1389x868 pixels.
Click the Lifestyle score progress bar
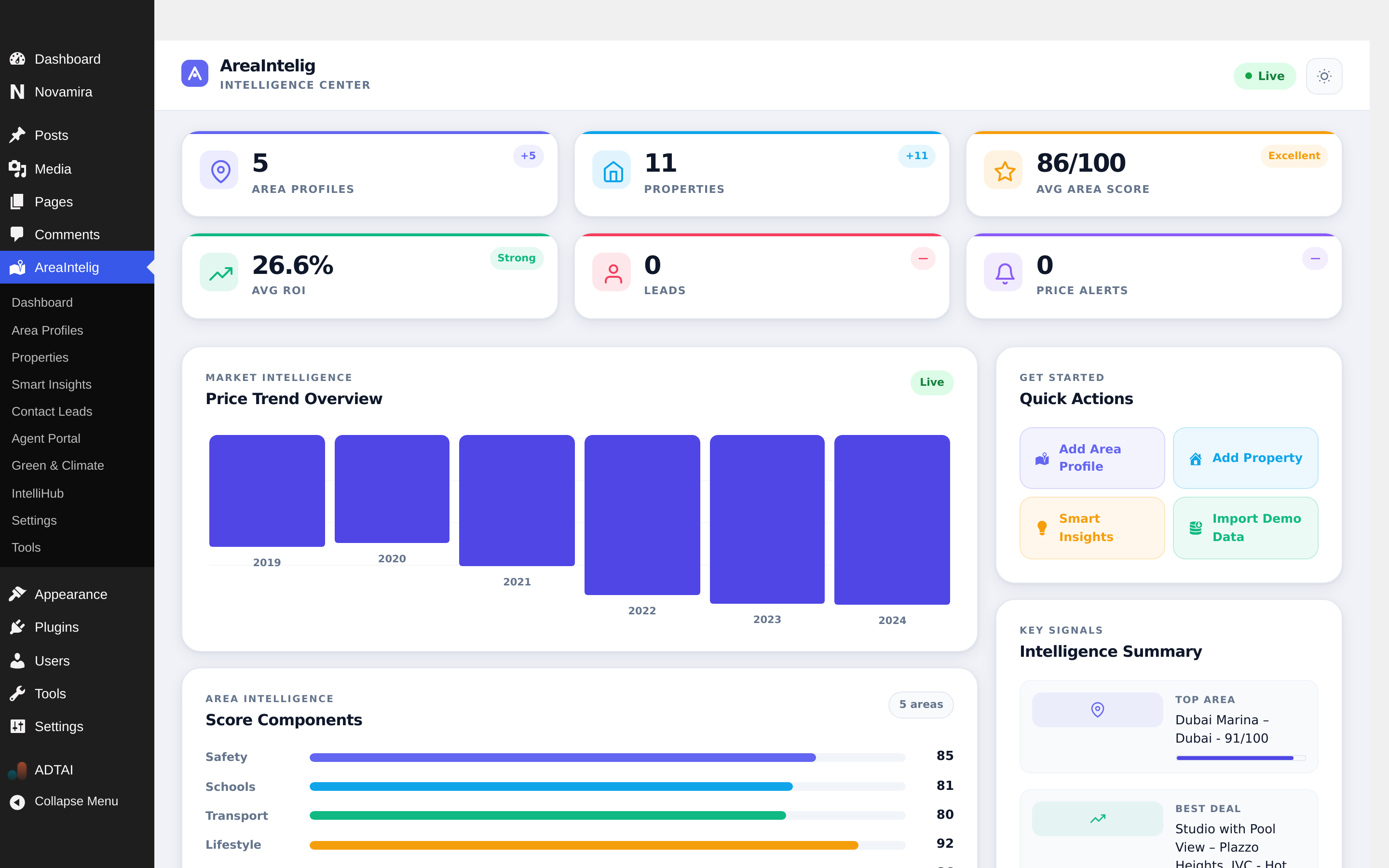point(607,845)
